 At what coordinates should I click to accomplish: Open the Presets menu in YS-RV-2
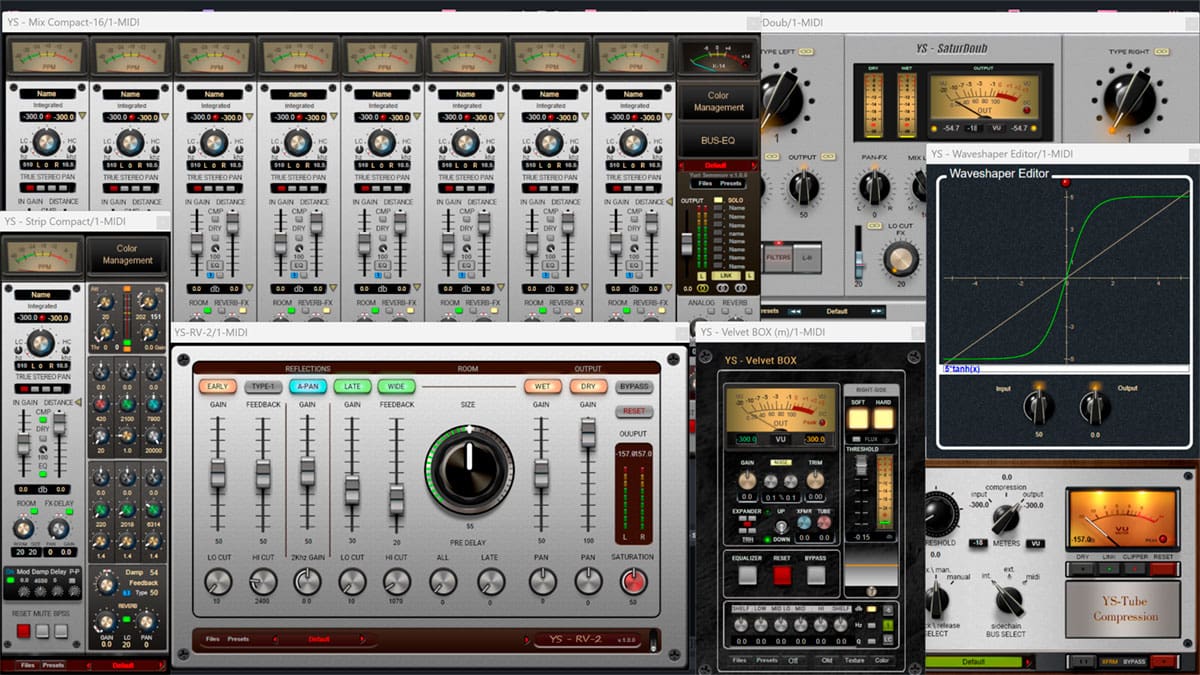click(x=238, y=638)
